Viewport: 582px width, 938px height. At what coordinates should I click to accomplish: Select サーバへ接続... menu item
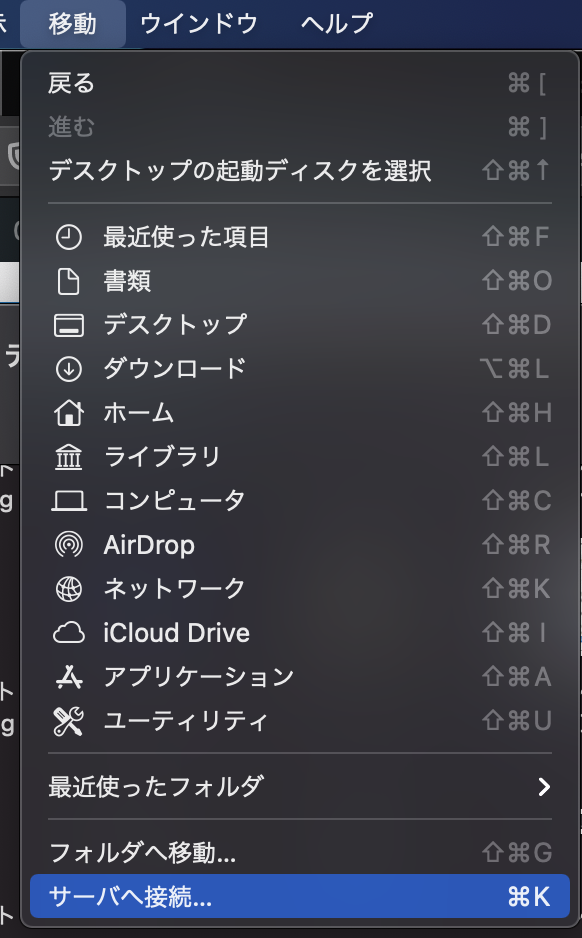point(300,896)
